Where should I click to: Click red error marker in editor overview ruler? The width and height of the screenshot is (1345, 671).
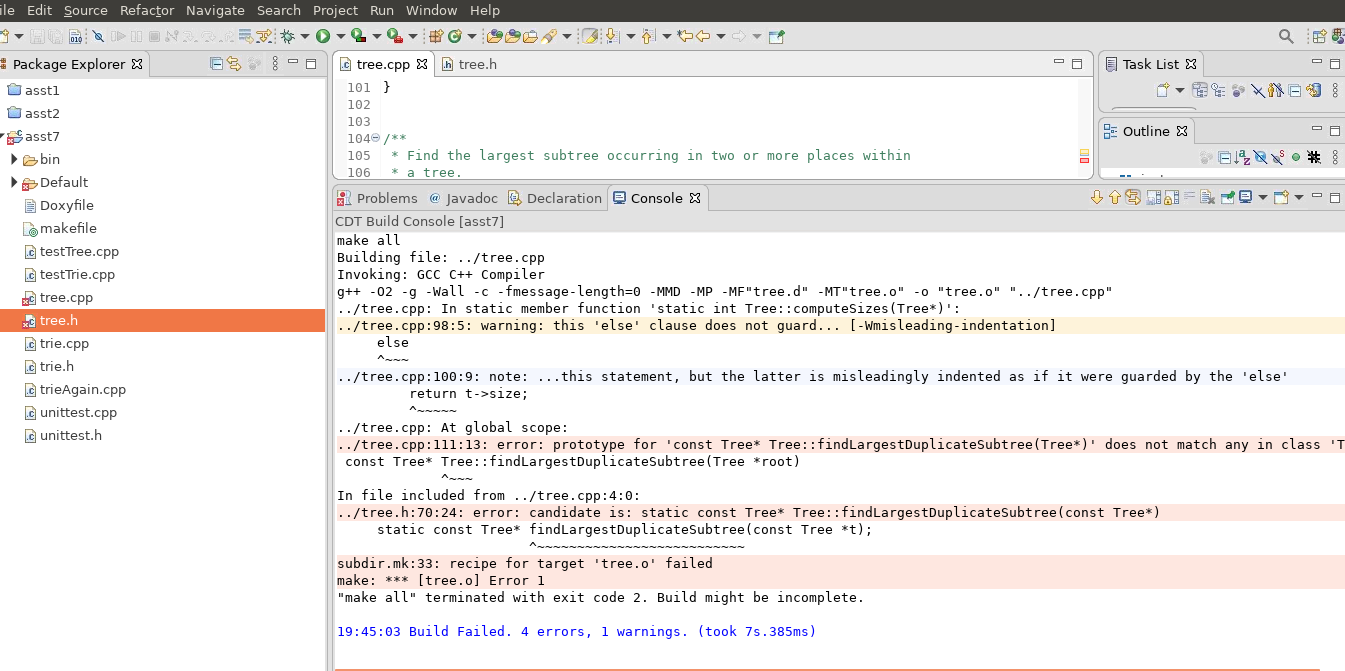point(1084,160)
